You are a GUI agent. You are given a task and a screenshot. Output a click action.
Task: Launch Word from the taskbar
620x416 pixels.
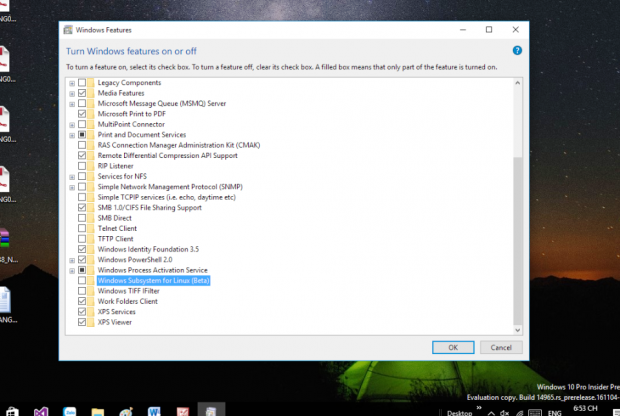click(x=154, y=410)
